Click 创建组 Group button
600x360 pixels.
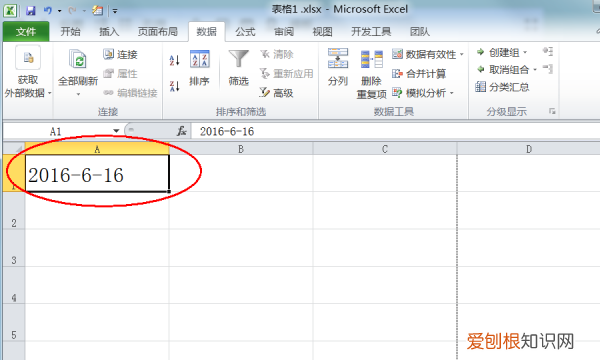[498, 52]
